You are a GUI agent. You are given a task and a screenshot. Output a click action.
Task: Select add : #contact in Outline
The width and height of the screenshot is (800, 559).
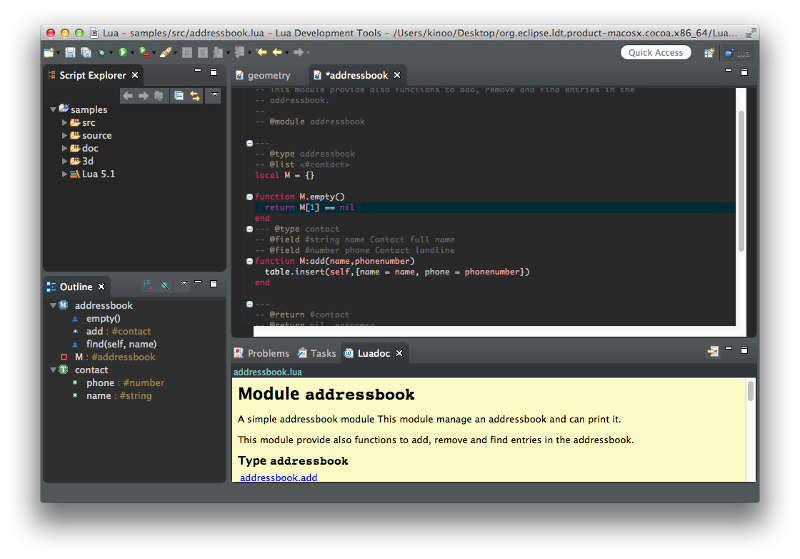click(118, 332)
